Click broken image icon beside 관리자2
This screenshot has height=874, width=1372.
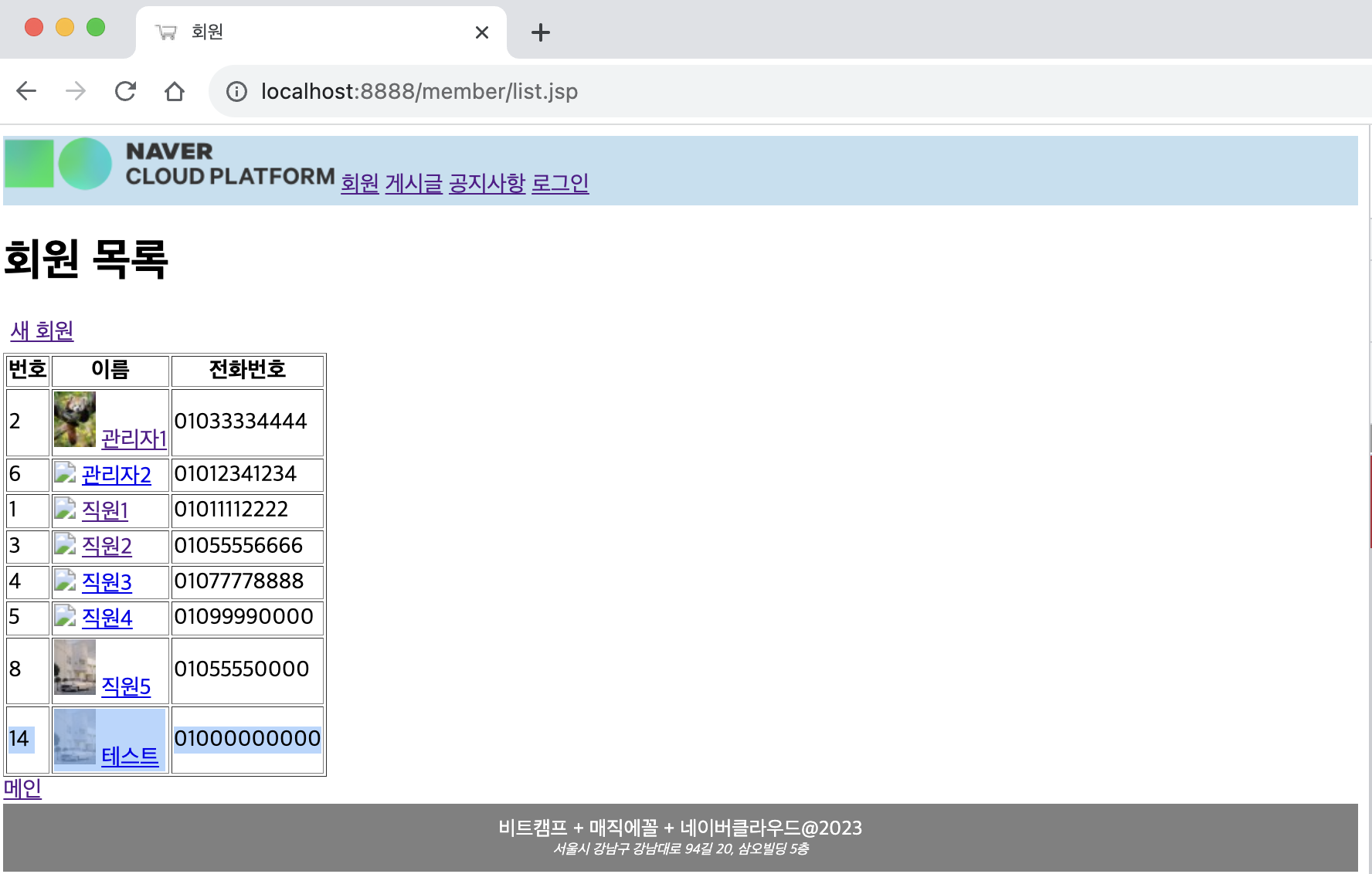pyautogui.click(x=65, y=473)
